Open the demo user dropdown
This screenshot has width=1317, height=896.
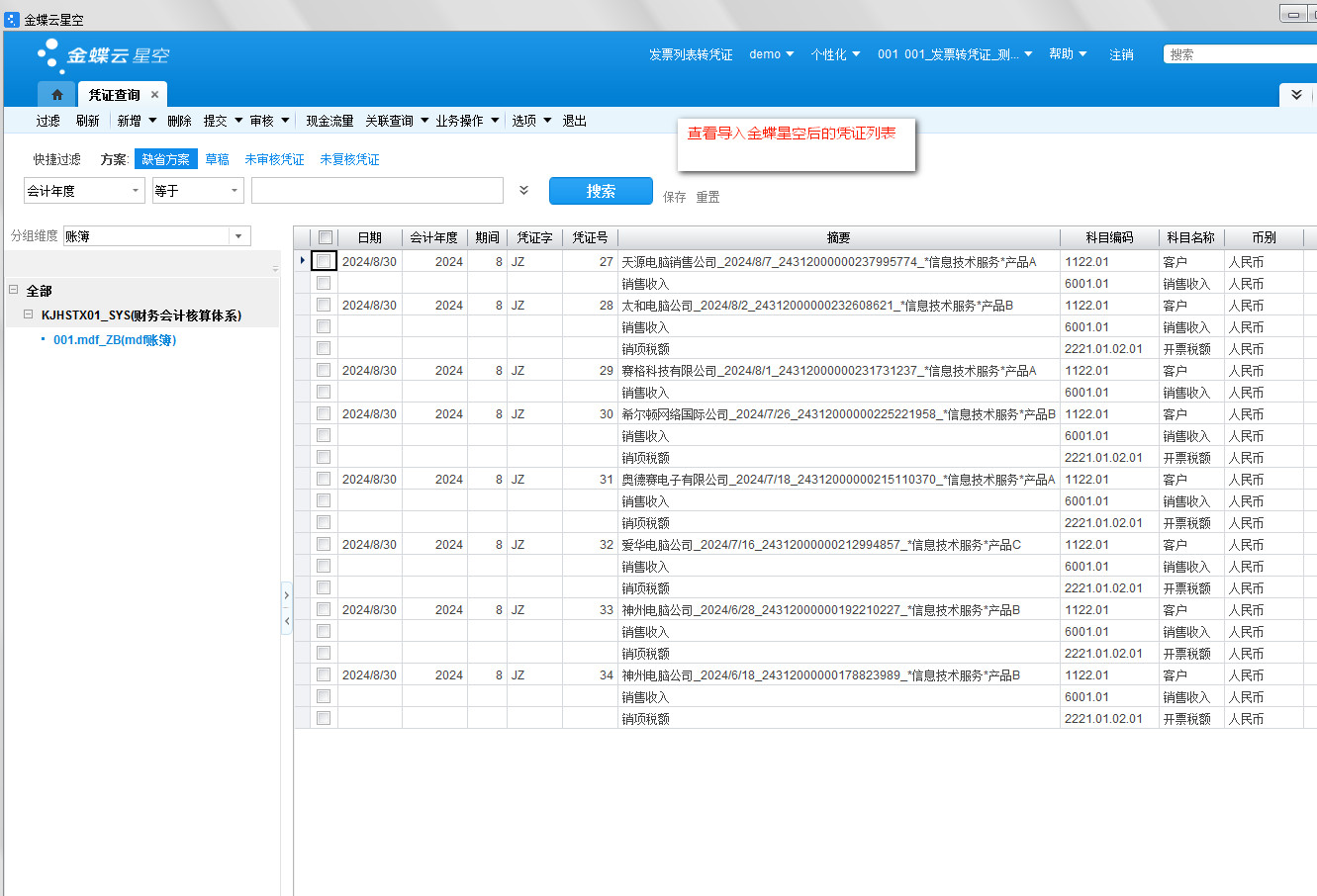772,54
